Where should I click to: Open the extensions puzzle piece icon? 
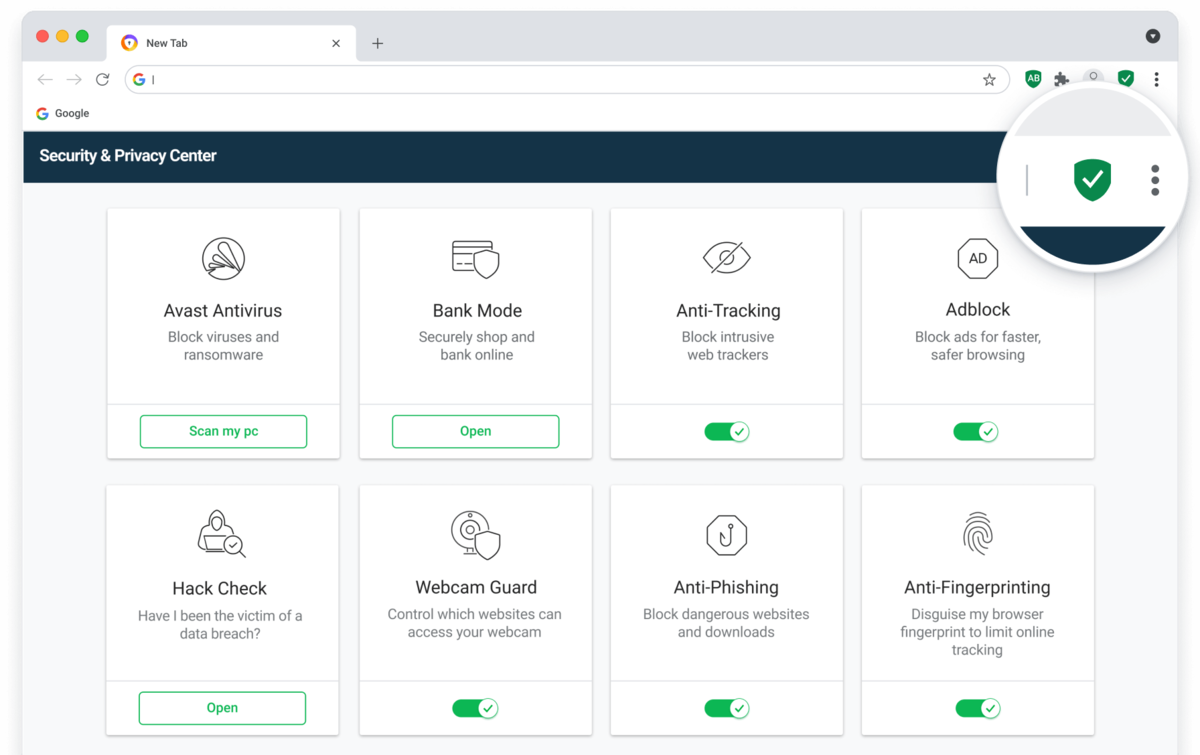click(1062, 79)
